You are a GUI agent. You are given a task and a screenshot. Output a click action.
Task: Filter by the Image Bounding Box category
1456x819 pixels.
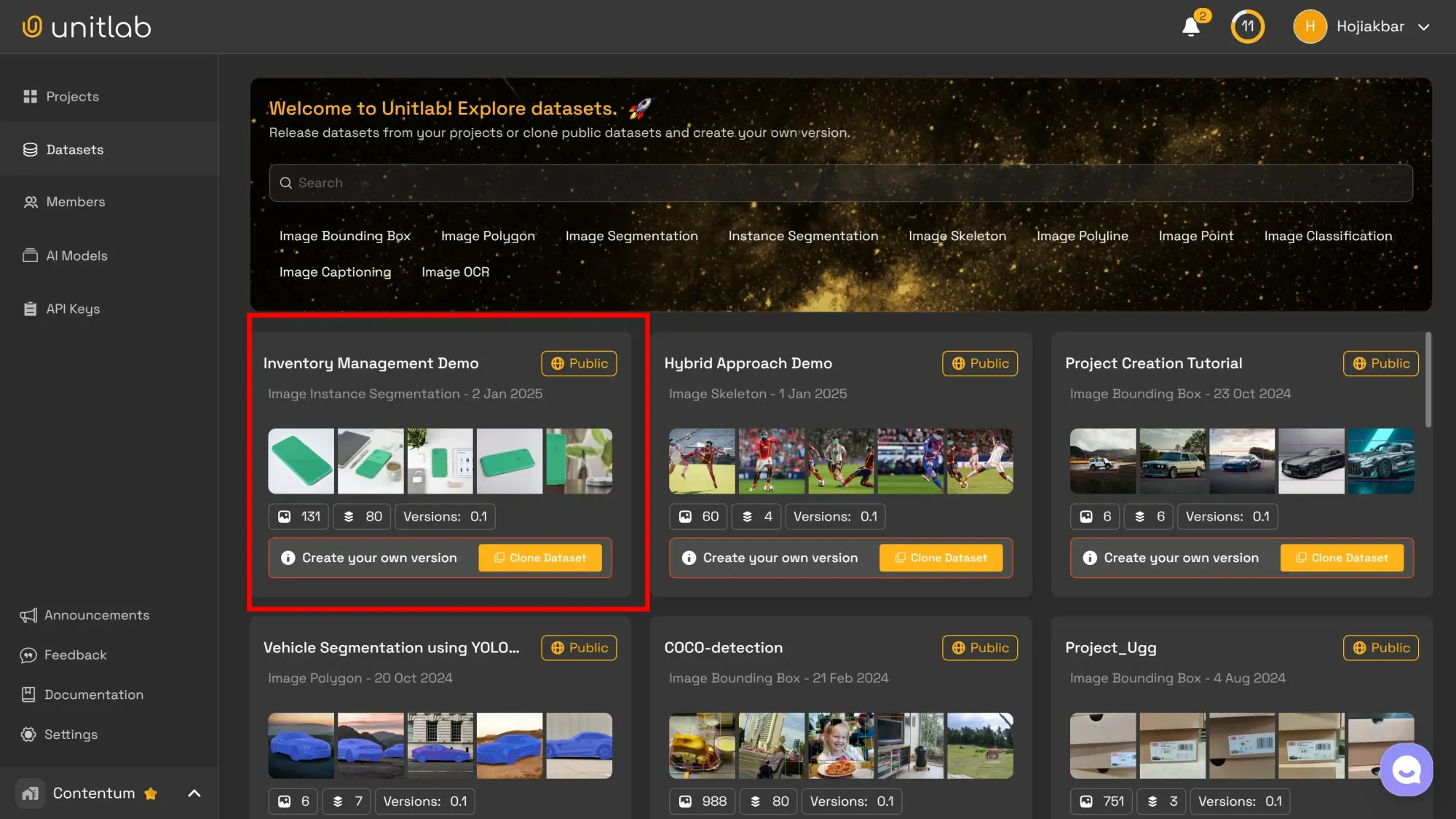click(x=344, y=236)
